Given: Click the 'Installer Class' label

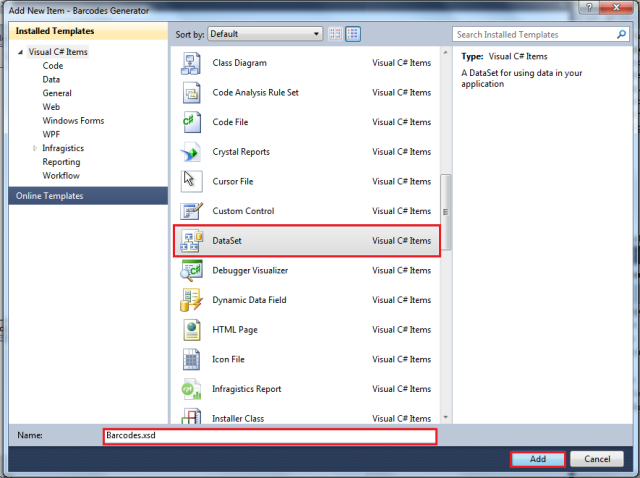Looking at the screenshot, I should coord(238,419).
